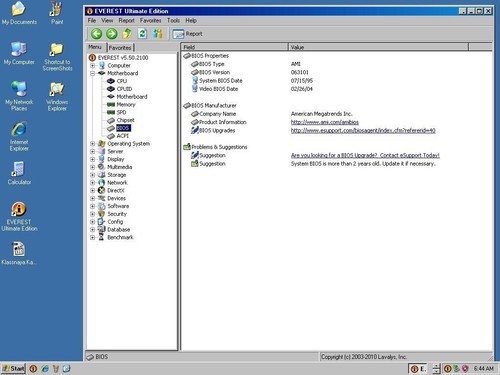Click the Security shield tree icon
Screen dimensions: 500x375
pyautogui.click(x=101, y=214)
